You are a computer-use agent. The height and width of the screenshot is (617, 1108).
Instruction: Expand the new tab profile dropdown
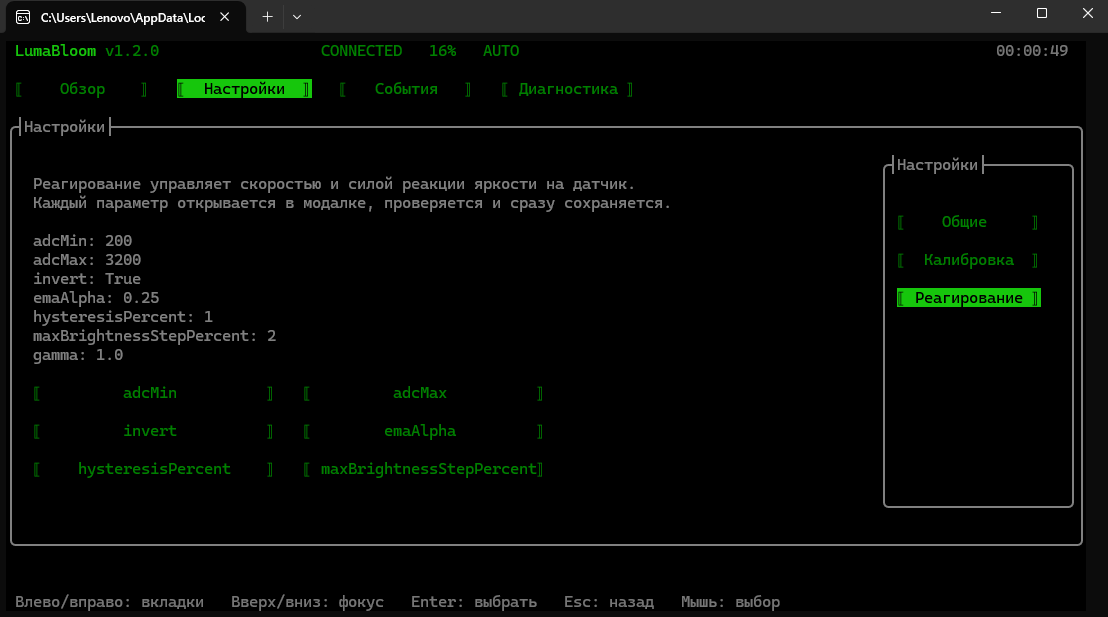click(x=297, y=17)
